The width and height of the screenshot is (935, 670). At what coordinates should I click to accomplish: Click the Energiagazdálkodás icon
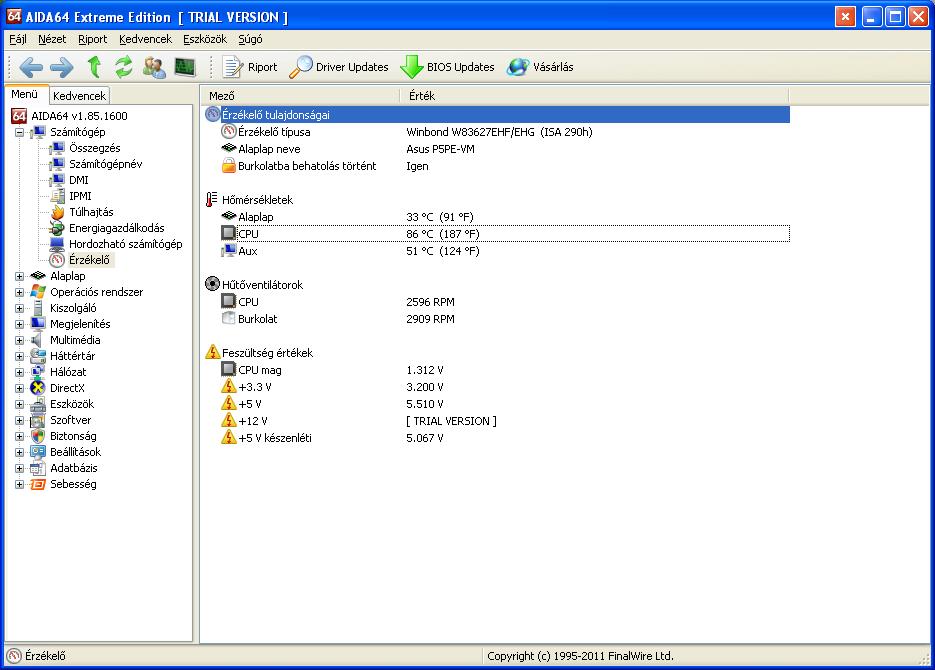(x=57, y=228)
